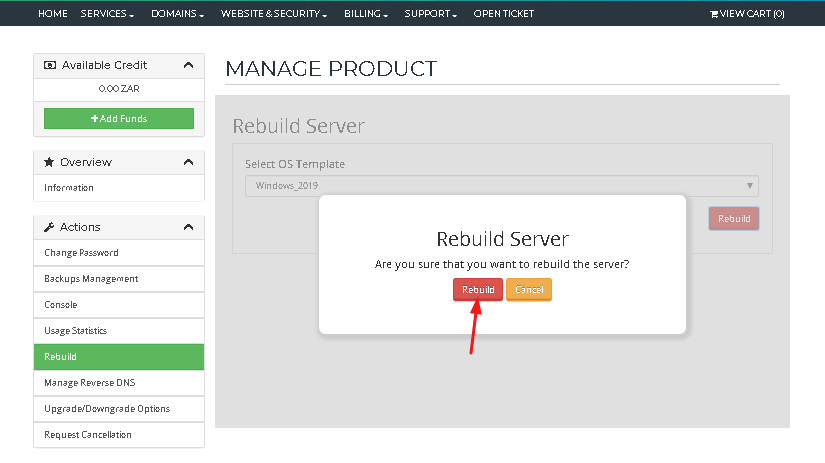Open View Cart link

[747, 14]
